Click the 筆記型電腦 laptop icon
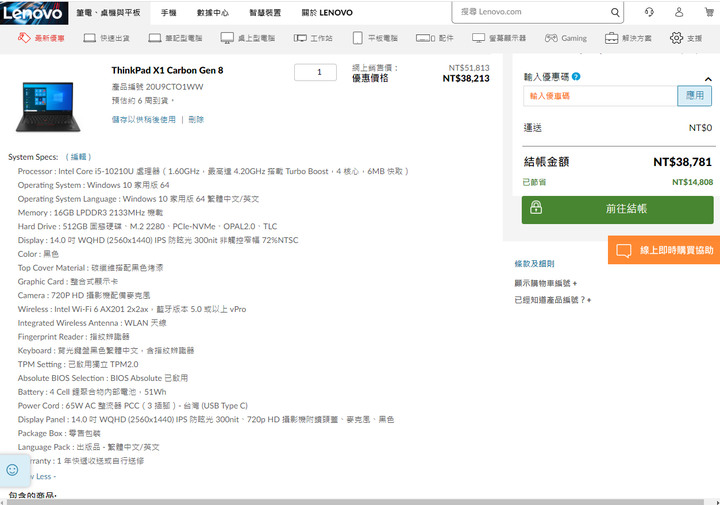 (155, 38)
